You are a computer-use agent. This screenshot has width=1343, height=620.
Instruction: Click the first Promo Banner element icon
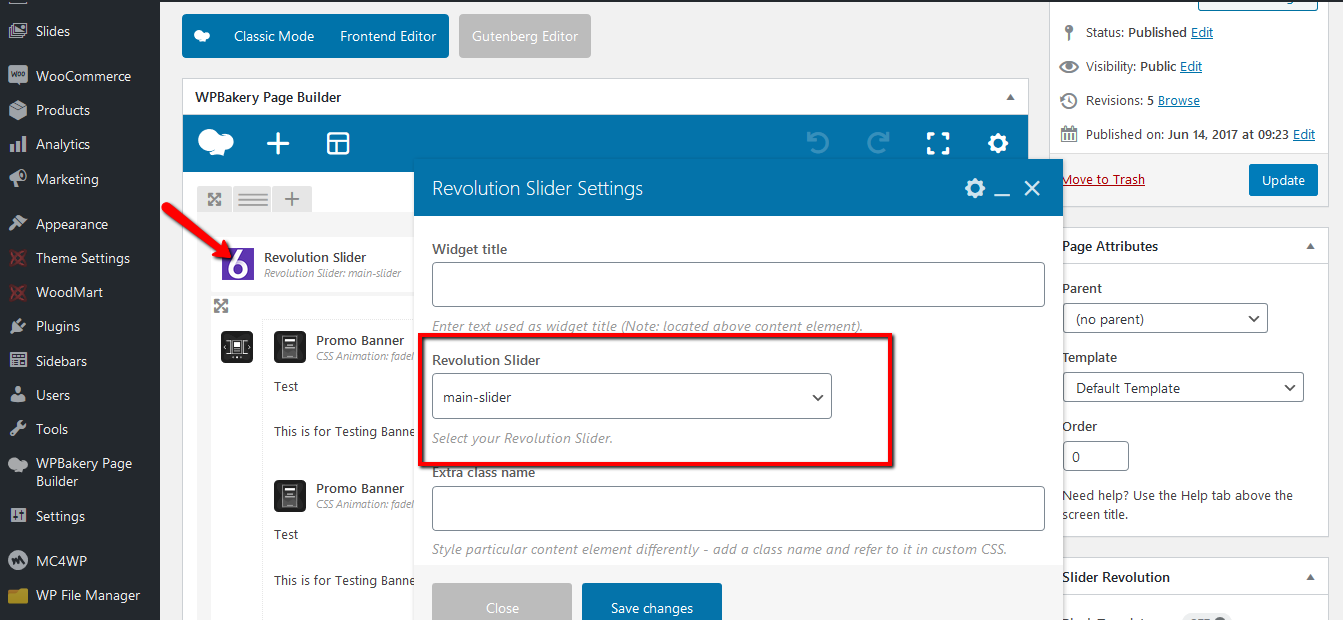click(x=290, y=347)
